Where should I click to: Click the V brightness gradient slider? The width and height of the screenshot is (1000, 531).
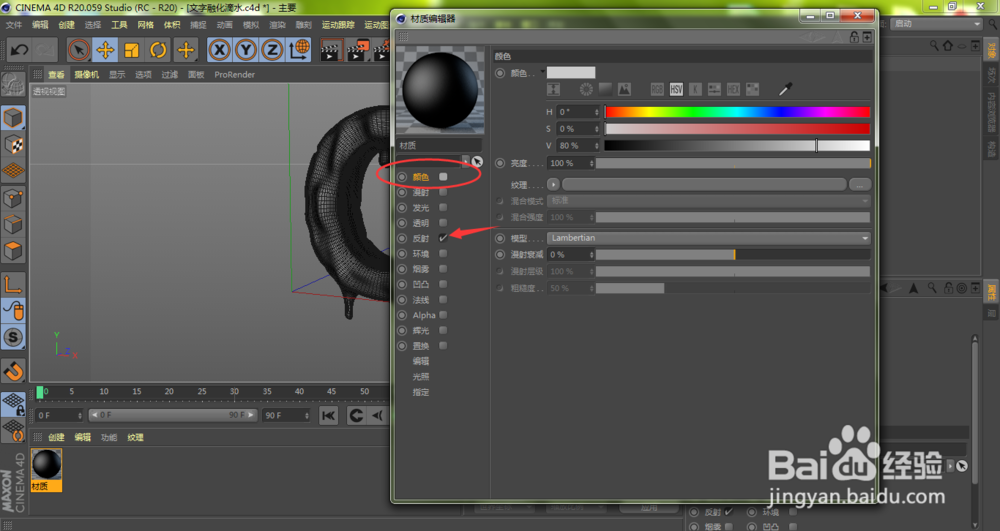[737, 145]
